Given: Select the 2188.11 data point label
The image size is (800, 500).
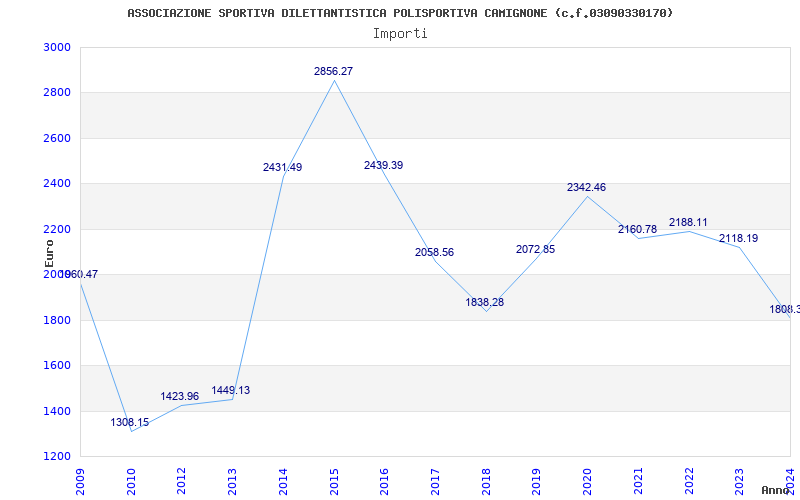Looking at the screenshot, I should [688, 222].
